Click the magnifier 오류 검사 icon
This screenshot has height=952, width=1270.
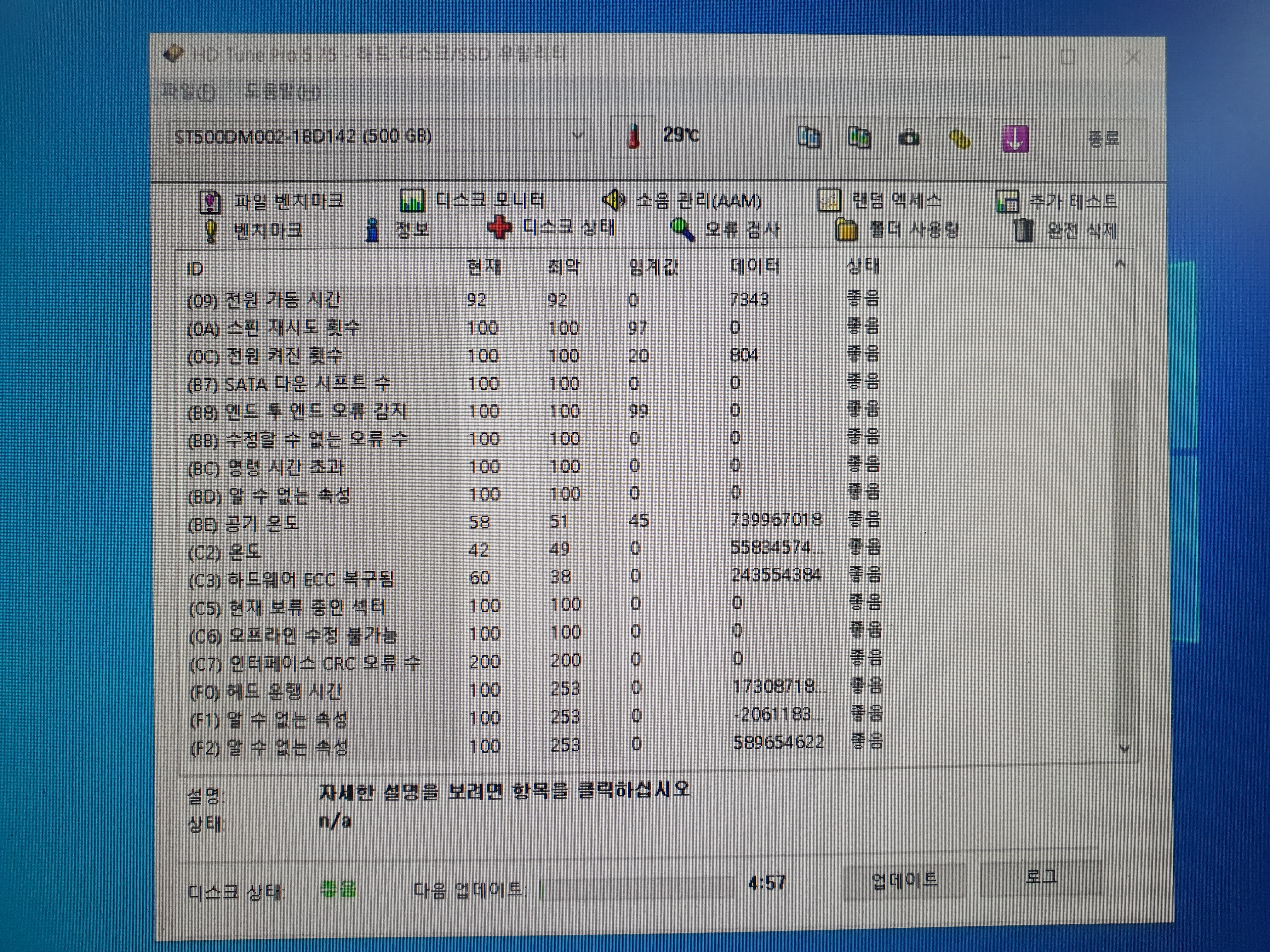682,229
